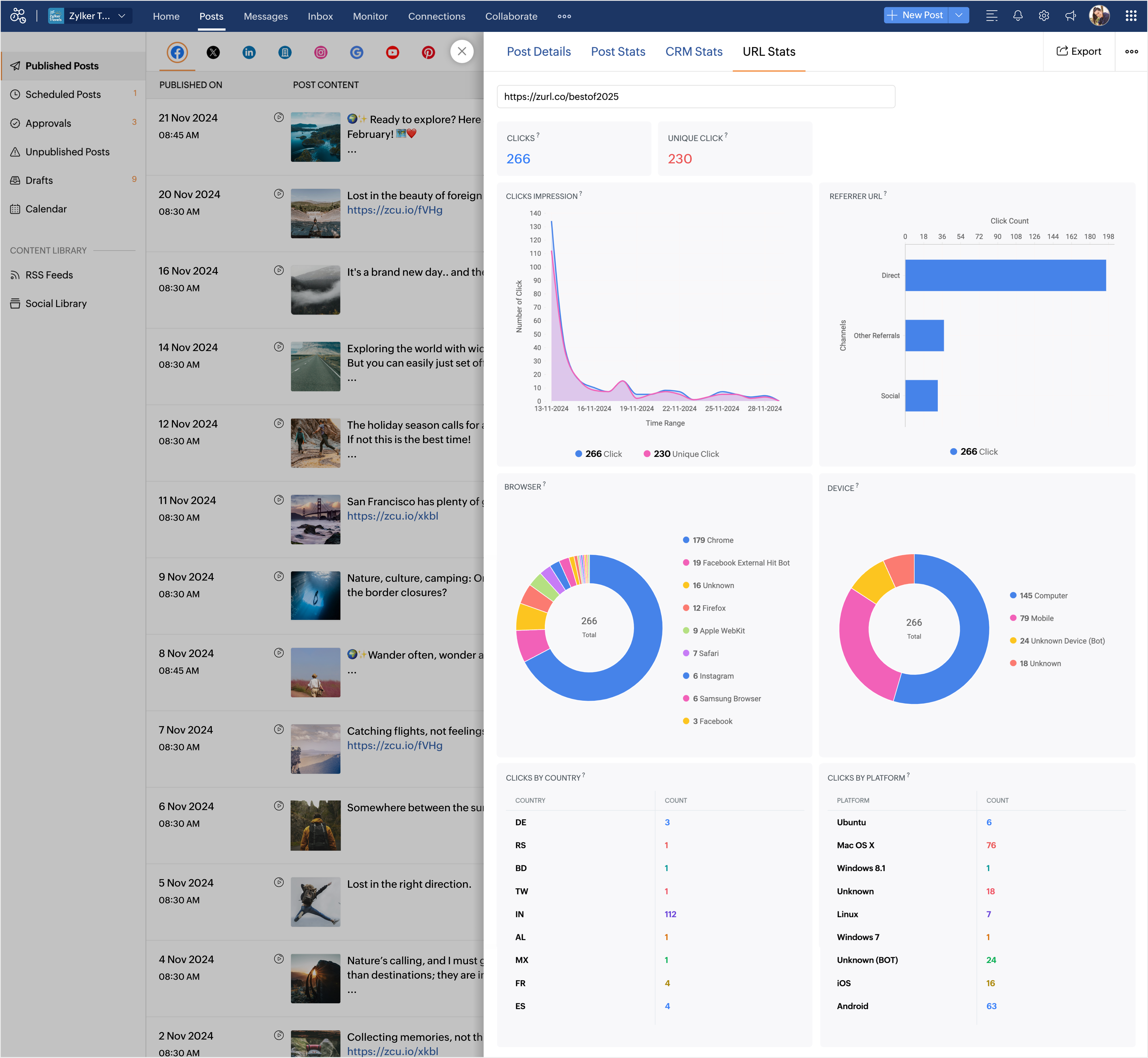Select the YouTube channel icon
This screenshot has width=1148, height=1058.
[x=392, y=53]
